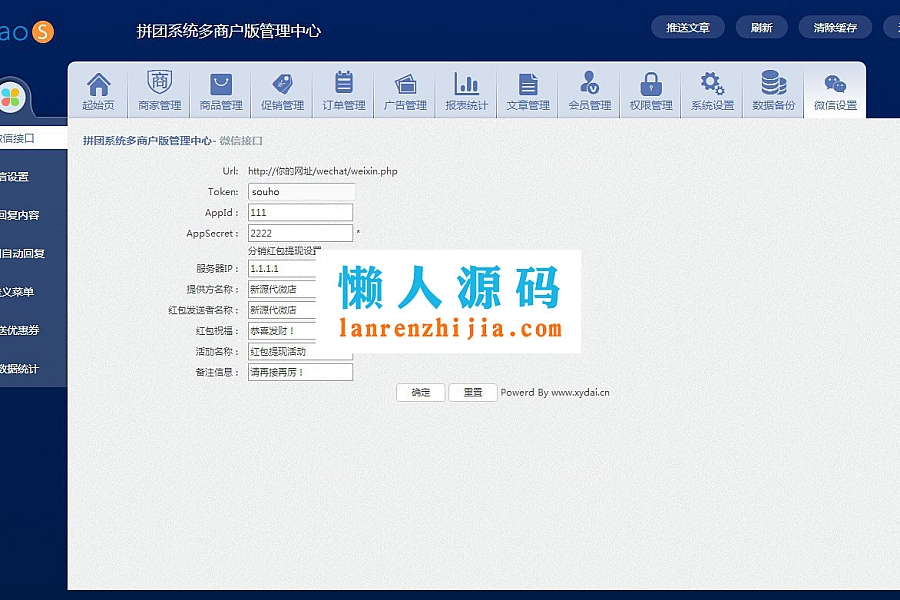Click the 推送文章 button
The image size is (900, 600).
tap(688, 28)
